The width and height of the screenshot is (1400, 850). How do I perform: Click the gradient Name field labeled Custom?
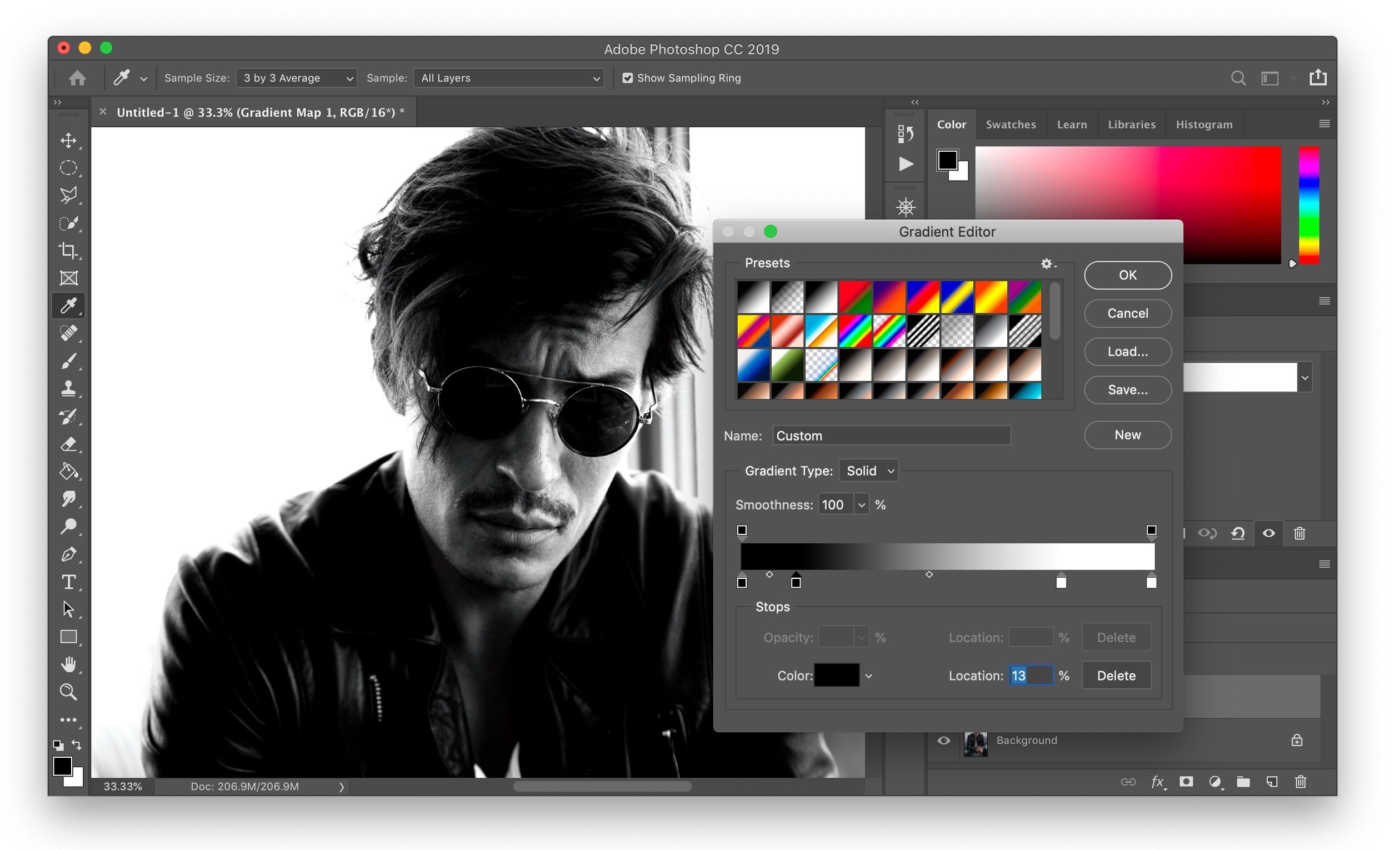tap(891, 435)
